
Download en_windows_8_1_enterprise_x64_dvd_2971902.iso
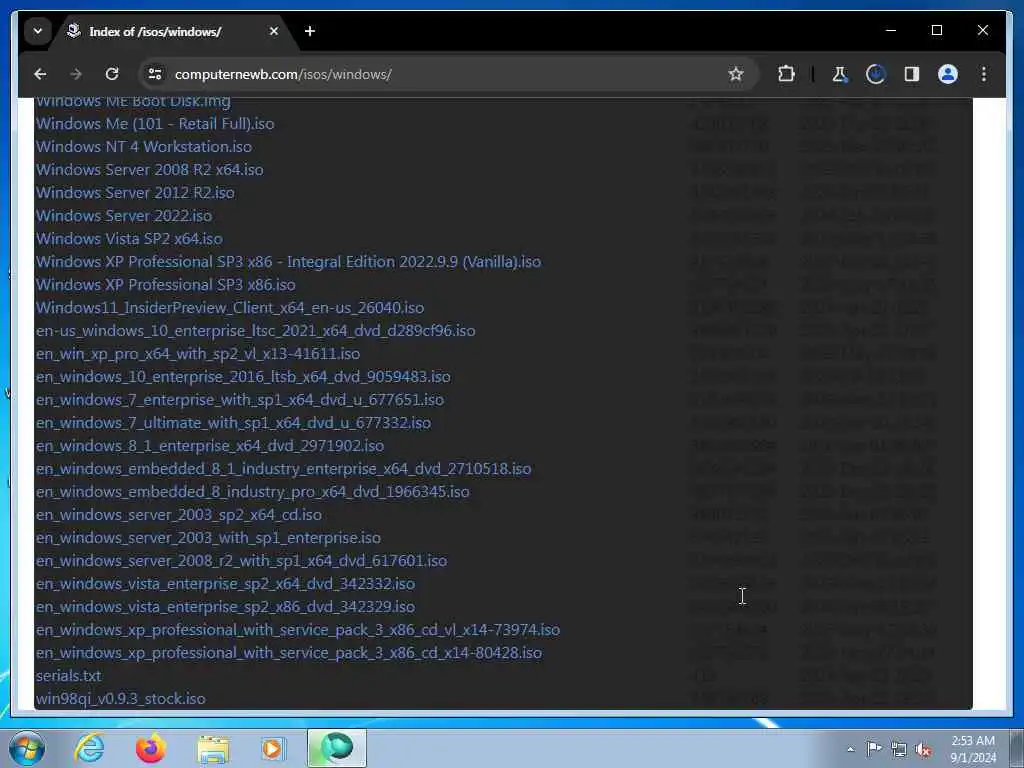(x=210, y=445)
